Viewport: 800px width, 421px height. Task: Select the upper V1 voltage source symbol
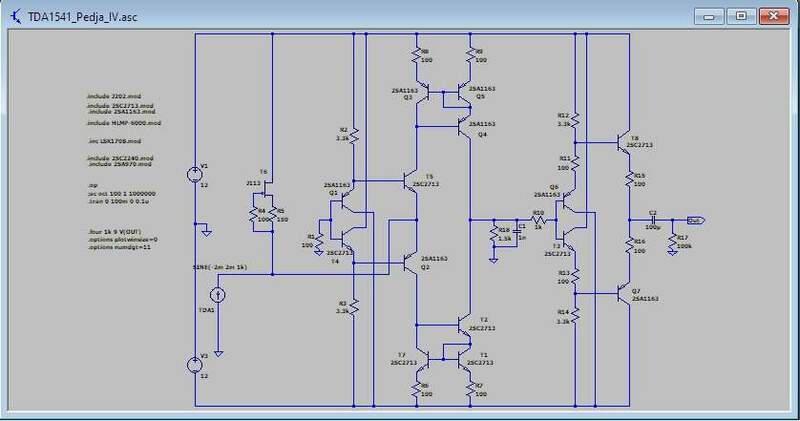[194, 175]
